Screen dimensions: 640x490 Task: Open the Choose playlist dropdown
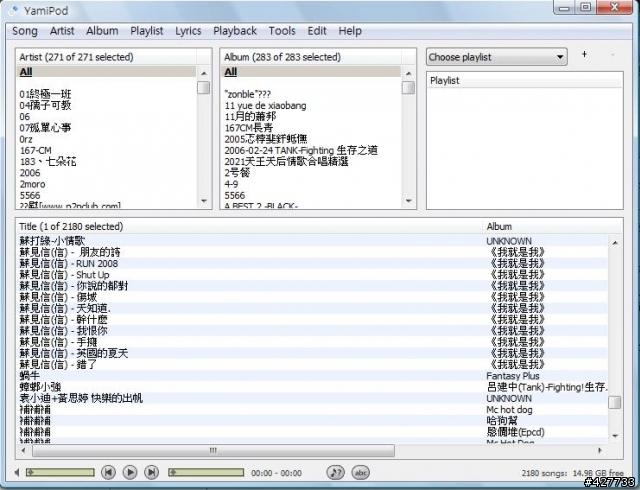[497, 57]
